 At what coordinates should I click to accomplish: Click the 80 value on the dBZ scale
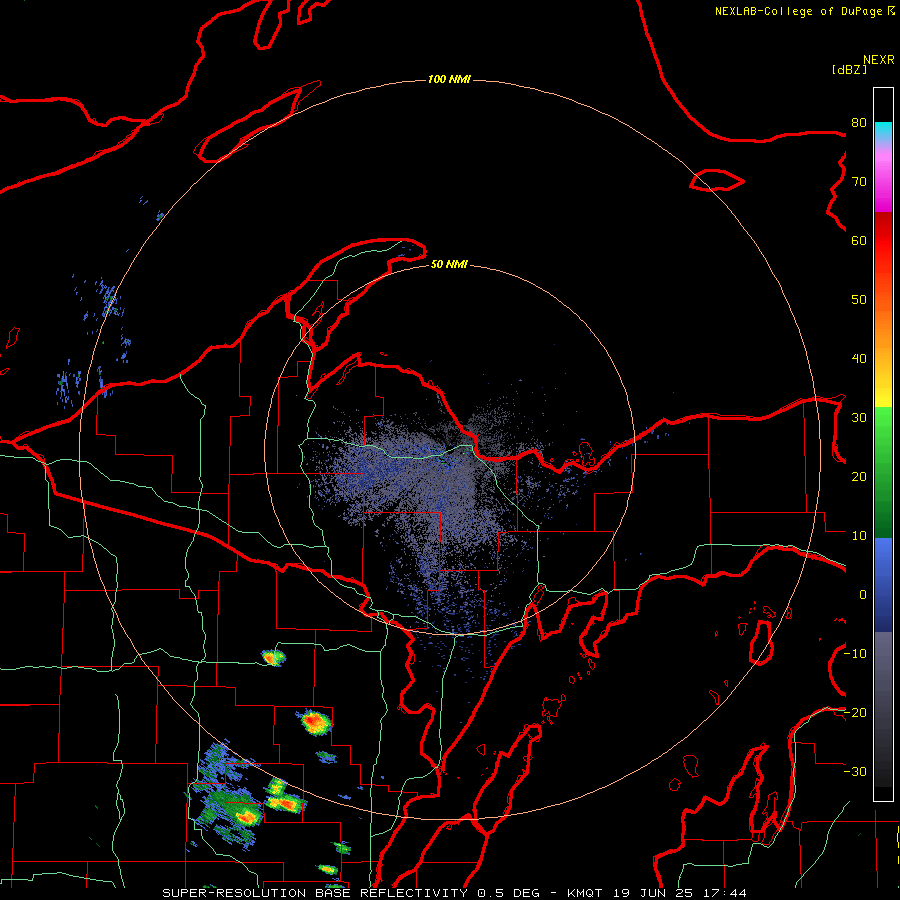click(x=859, y=123)
